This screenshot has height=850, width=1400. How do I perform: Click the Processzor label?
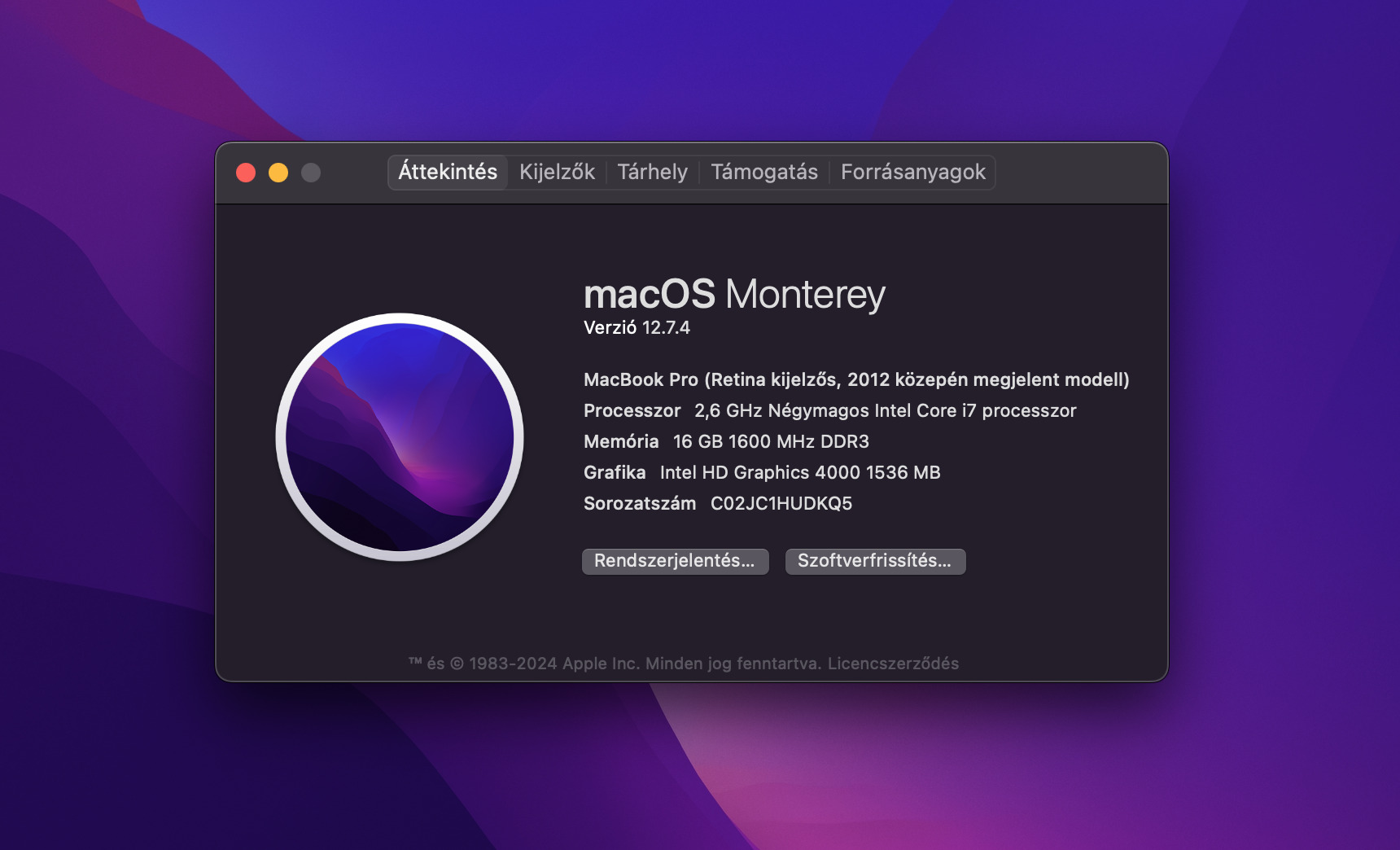tap(632, 410)
